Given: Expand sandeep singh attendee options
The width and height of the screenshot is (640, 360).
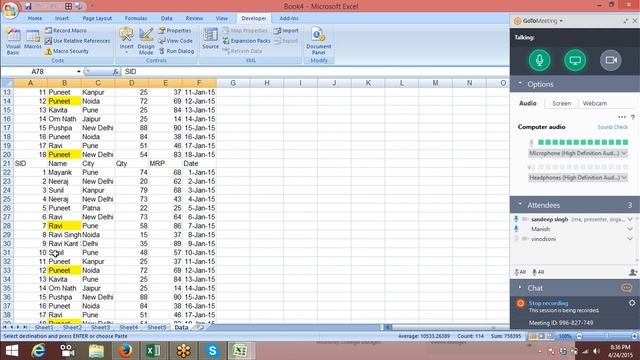Looking at the screenshot, I should pyautogui.click(x=630, y=219).
